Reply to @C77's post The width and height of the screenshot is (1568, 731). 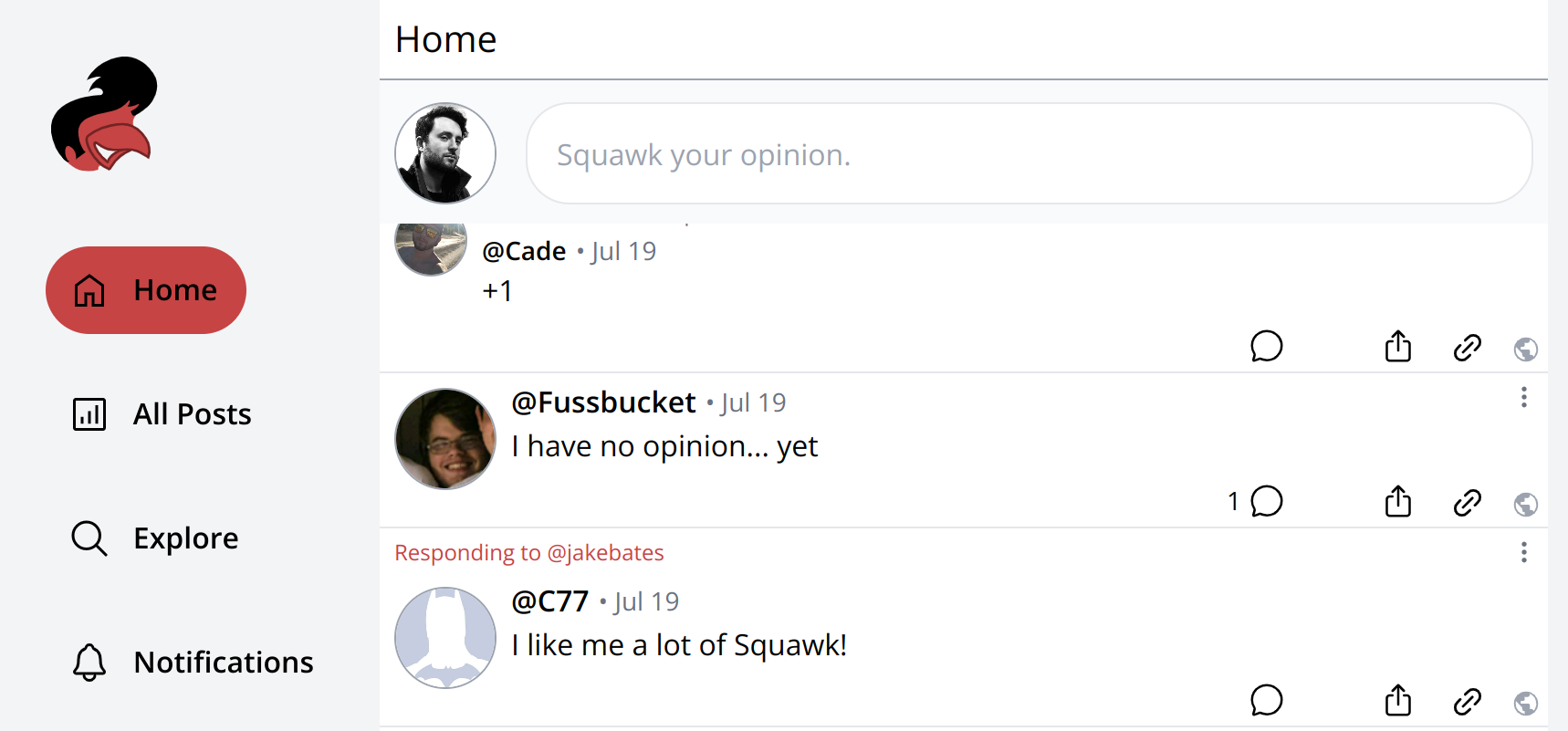click(1267, 701)
